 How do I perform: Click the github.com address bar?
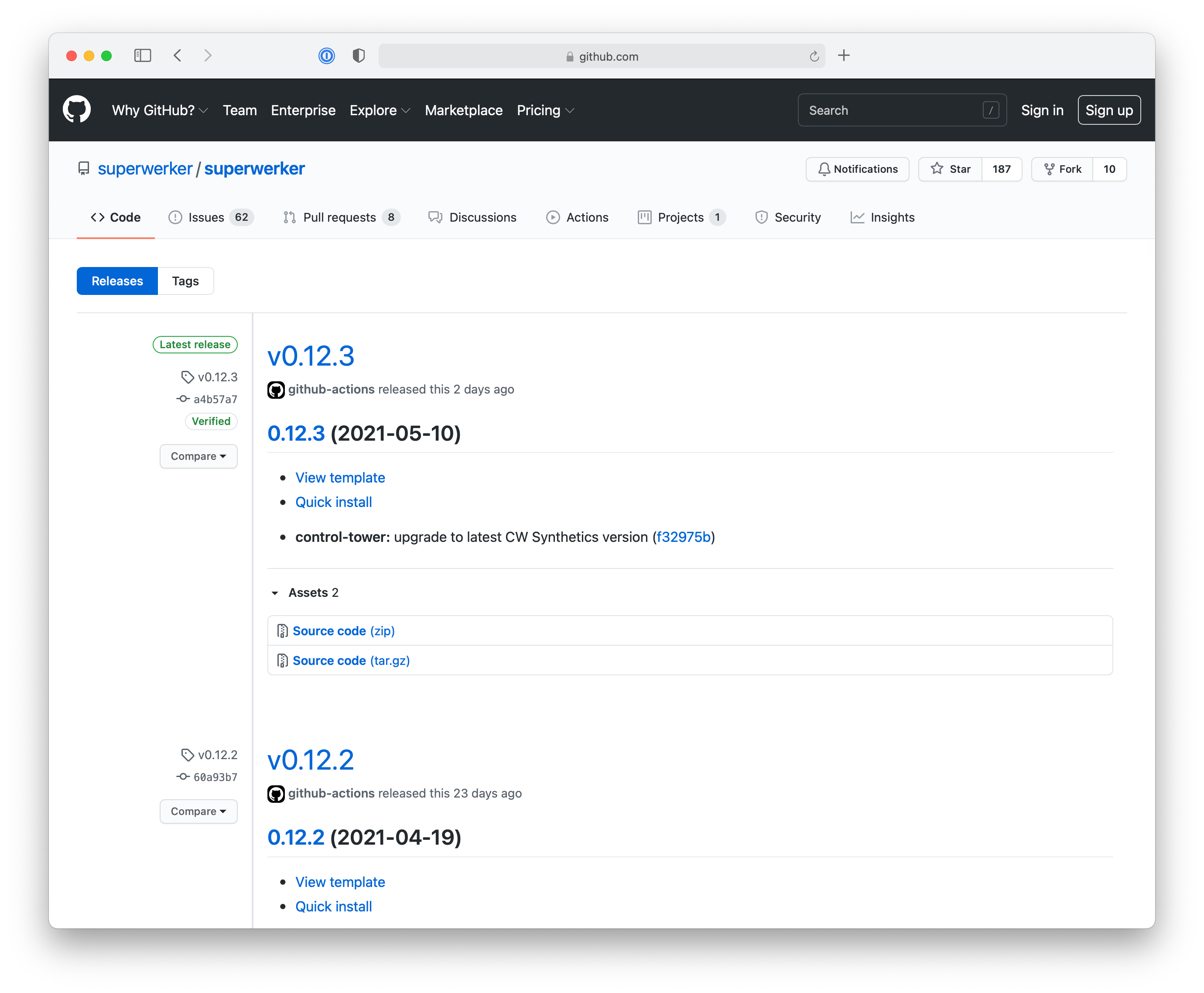(x=602, y=56)
